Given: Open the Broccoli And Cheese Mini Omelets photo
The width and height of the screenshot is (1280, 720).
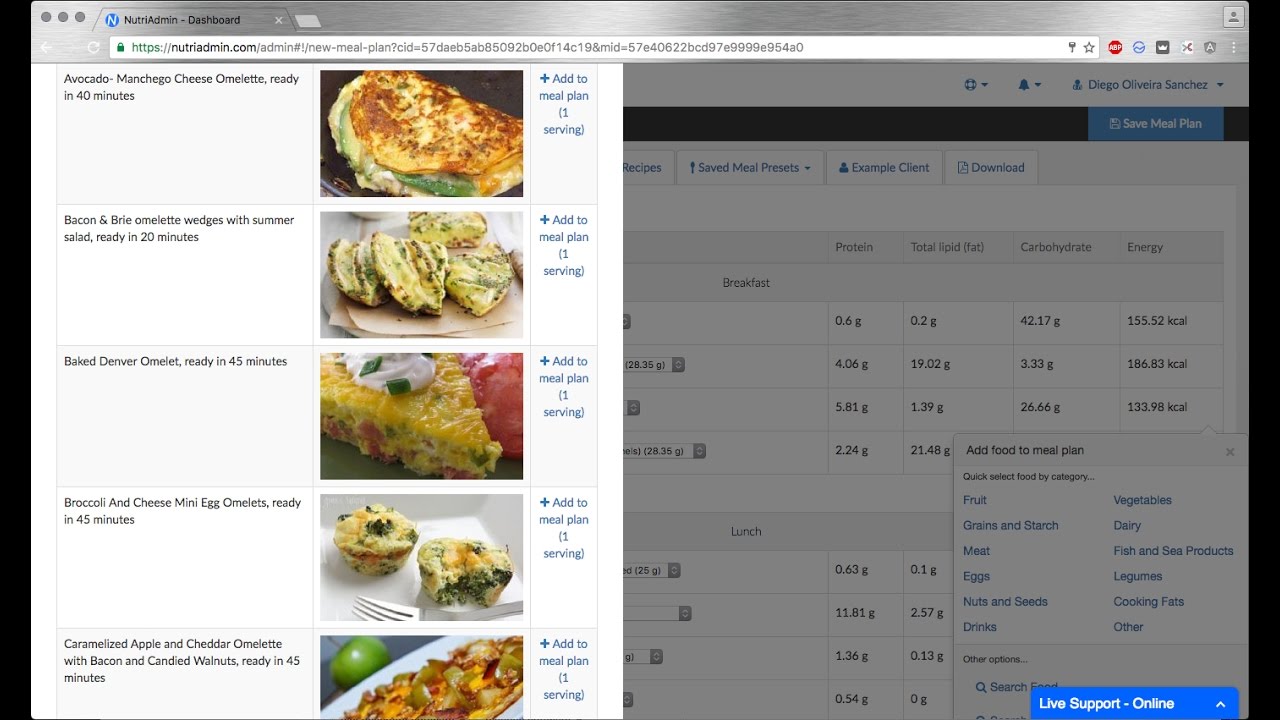Looking at the screenshot, I should point(421,557).
